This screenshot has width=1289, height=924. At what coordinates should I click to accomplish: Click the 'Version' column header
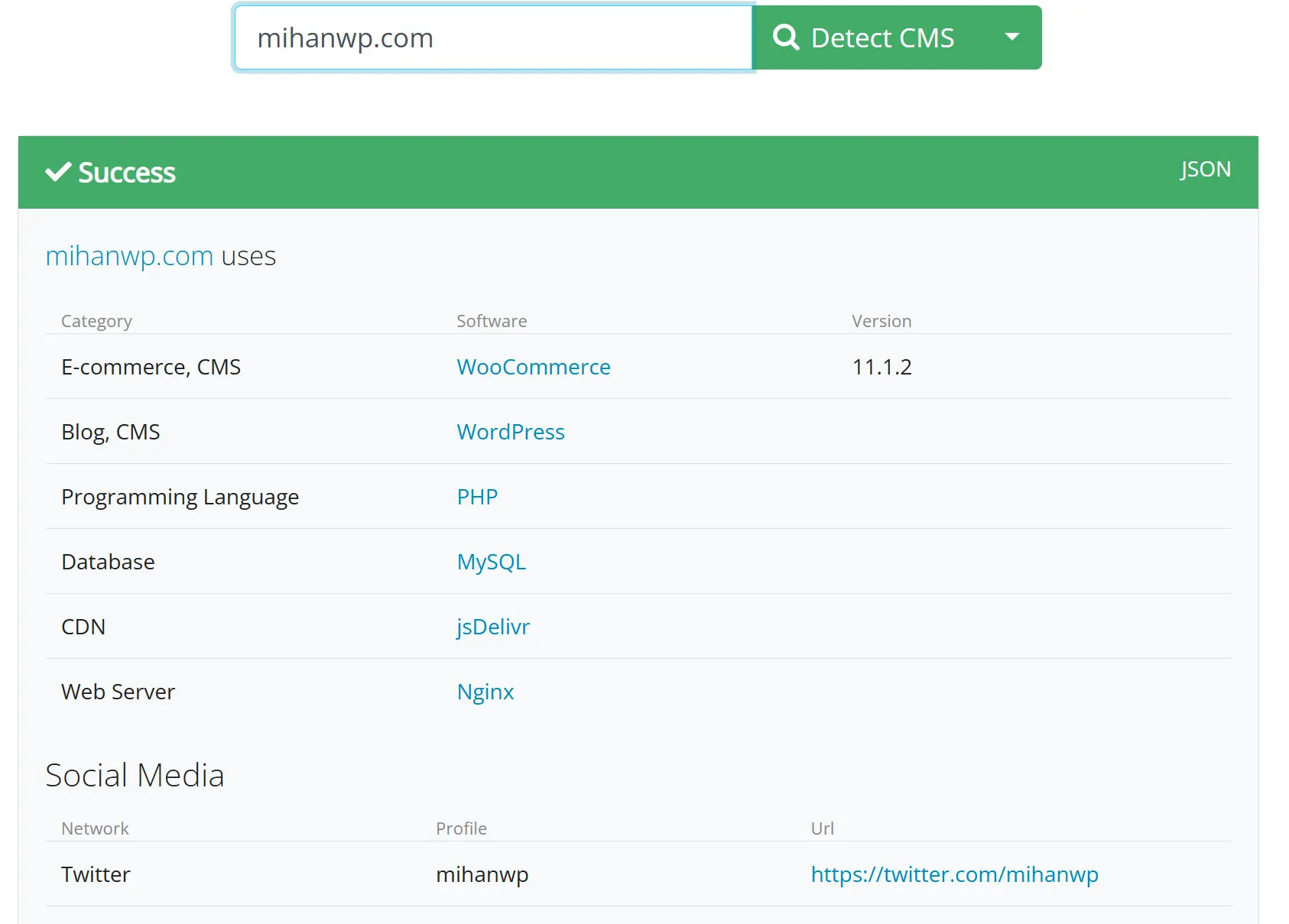882,321
